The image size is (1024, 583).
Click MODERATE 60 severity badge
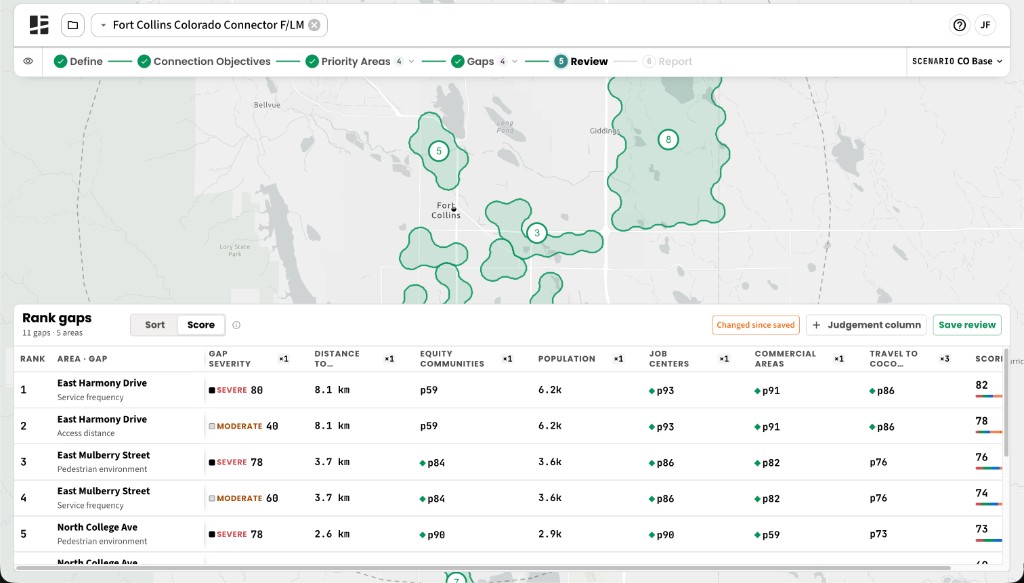coord(244,498)
